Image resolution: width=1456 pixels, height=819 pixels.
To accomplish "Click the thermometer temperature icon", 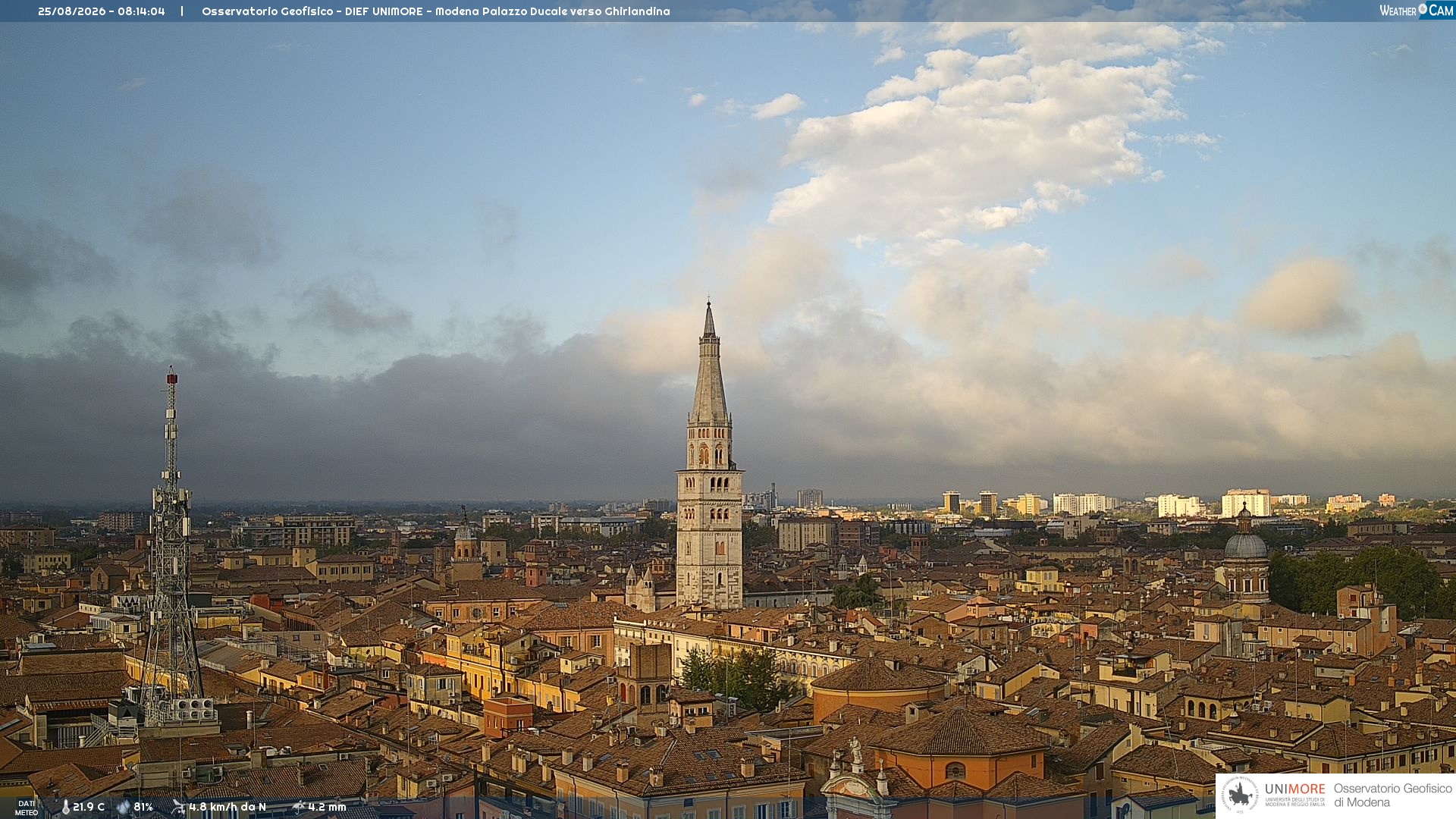I will pos(65,808).
